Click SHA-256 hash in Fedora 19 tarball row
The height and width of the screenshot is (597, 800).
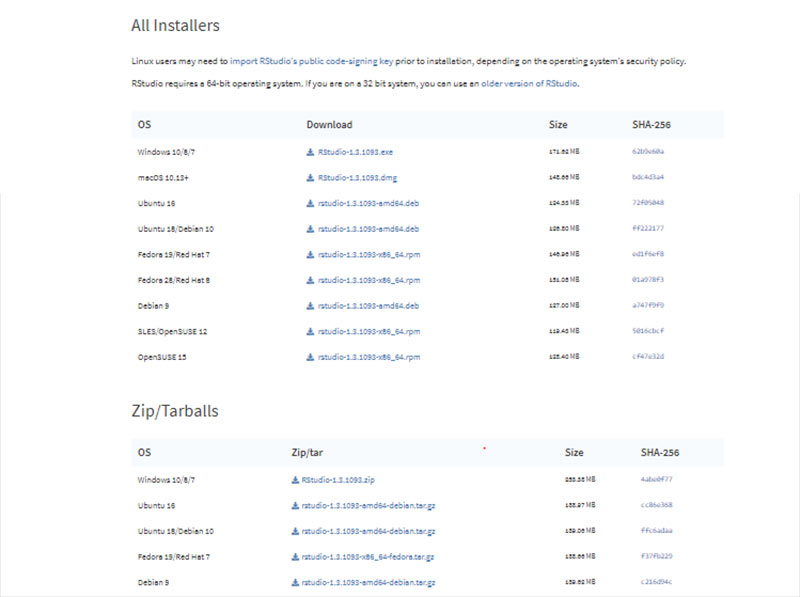tap(657, 556)
